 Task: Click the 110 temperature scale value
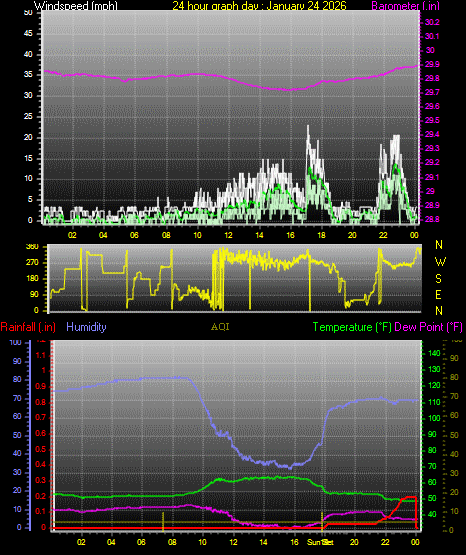pos(434,402)
